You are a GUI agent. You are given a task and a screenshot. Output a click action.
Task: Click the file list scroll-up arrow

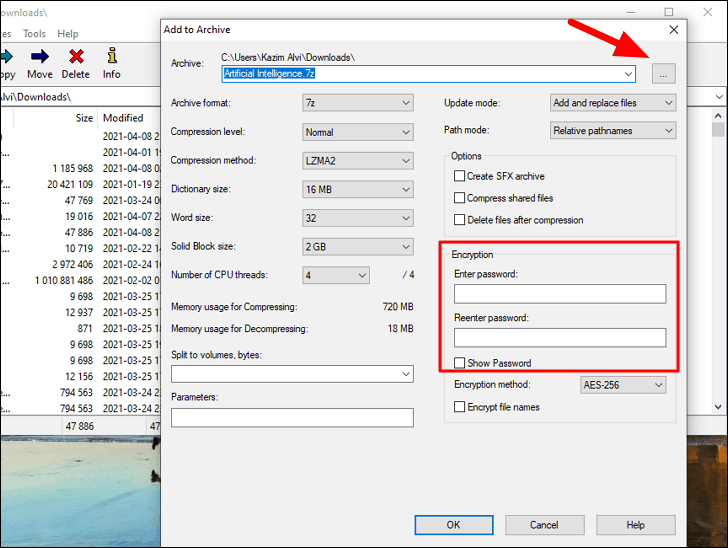tap(718, 116)
